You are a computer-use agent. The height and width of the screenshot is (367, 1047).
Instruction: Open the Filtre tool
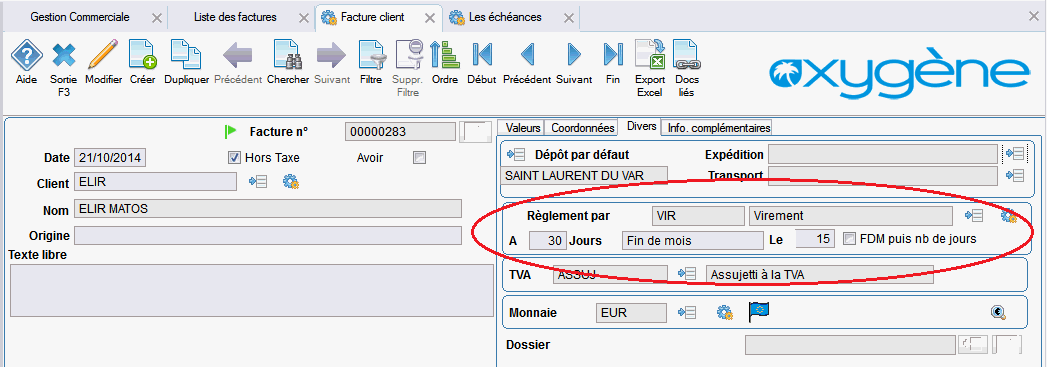tap(371, 54)
